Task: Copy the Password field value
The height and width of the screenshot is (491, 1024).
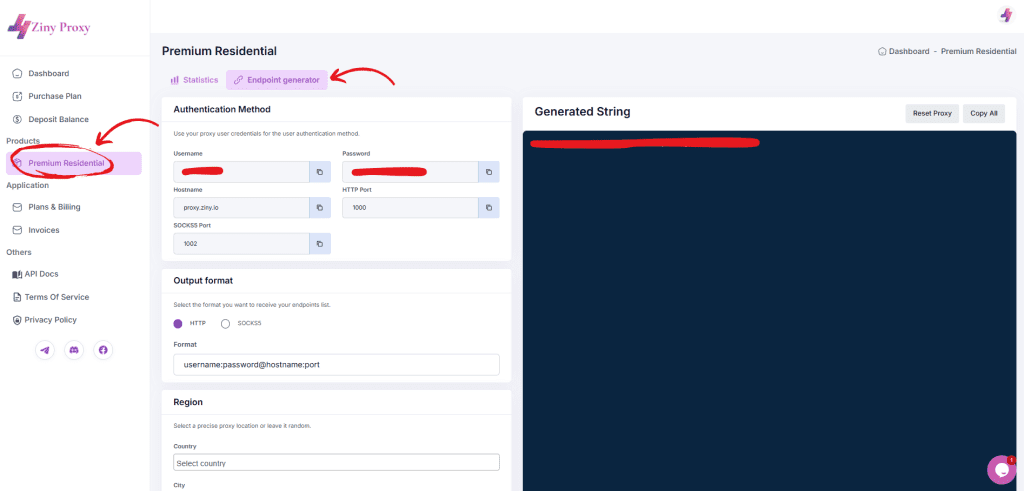Action: pos(488,172)
